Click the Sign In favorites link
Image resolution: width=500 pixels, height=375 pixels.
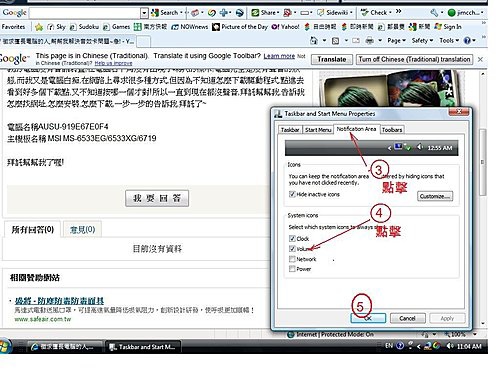click(x=448, y=27)
